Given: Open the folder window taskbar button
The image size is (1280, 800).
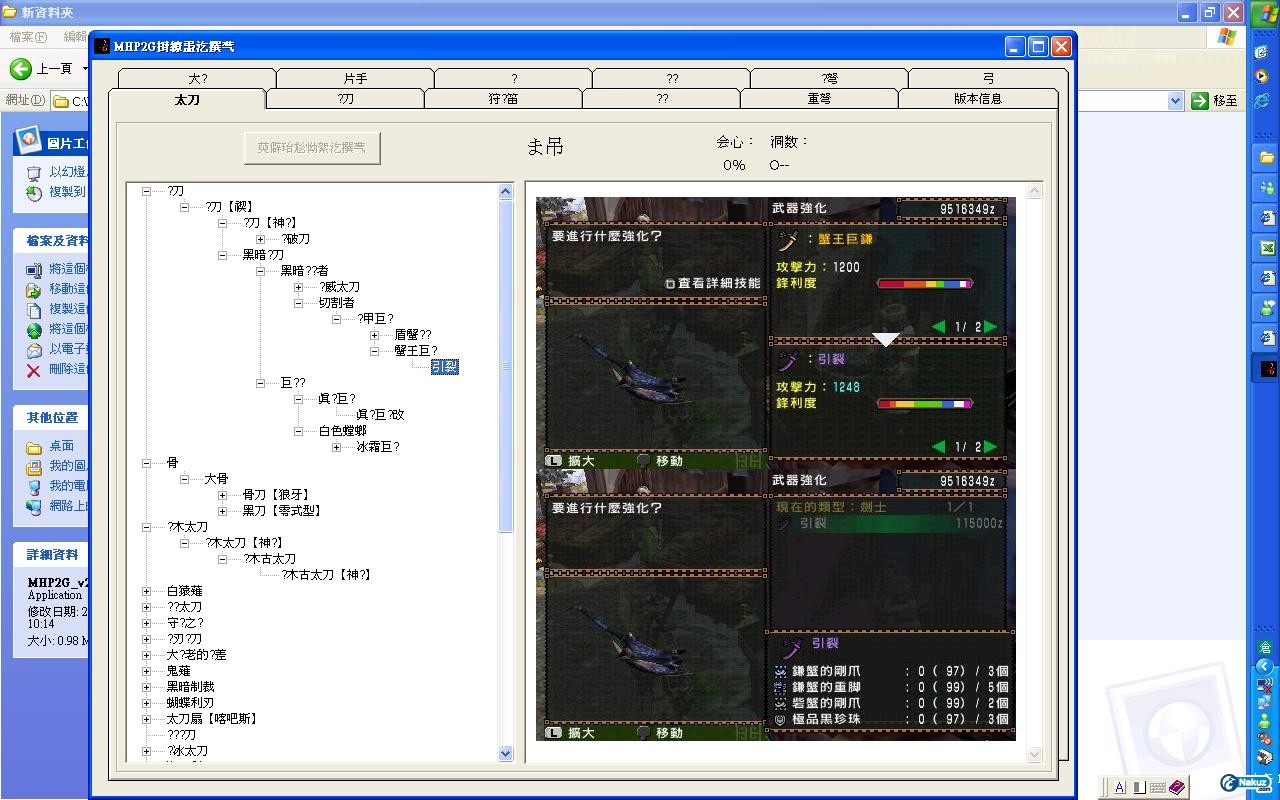Looking at the screenshot, I should pyautogui.click(x=1267, y=157).
